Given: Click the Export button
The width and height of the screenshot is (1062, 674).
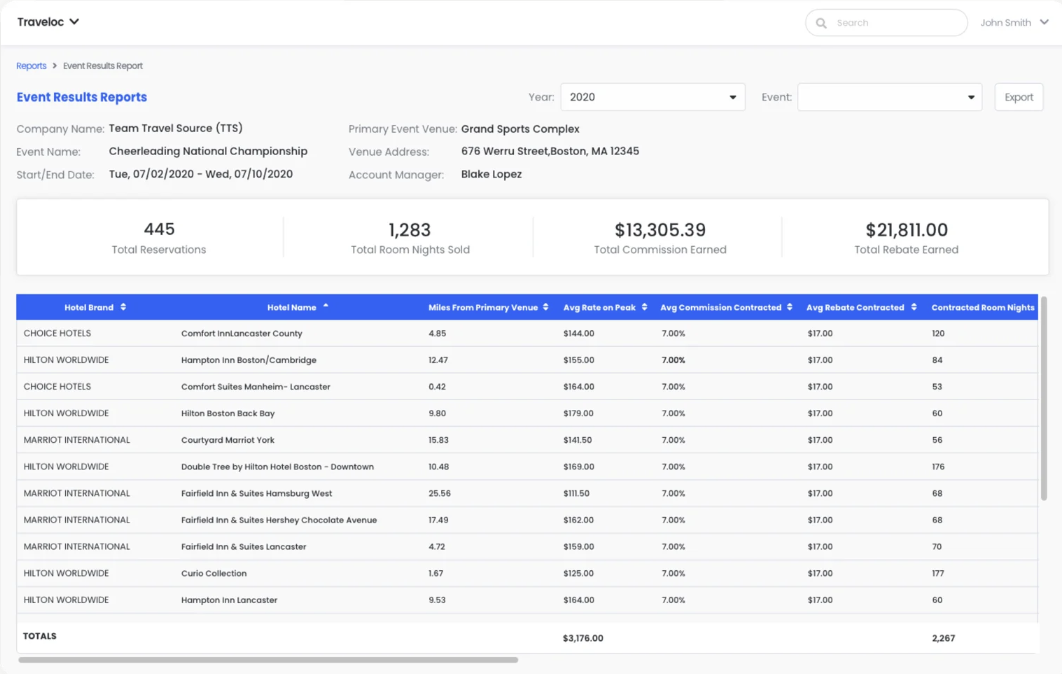Looking at the screenshot, I should [x=1018, y=97].
